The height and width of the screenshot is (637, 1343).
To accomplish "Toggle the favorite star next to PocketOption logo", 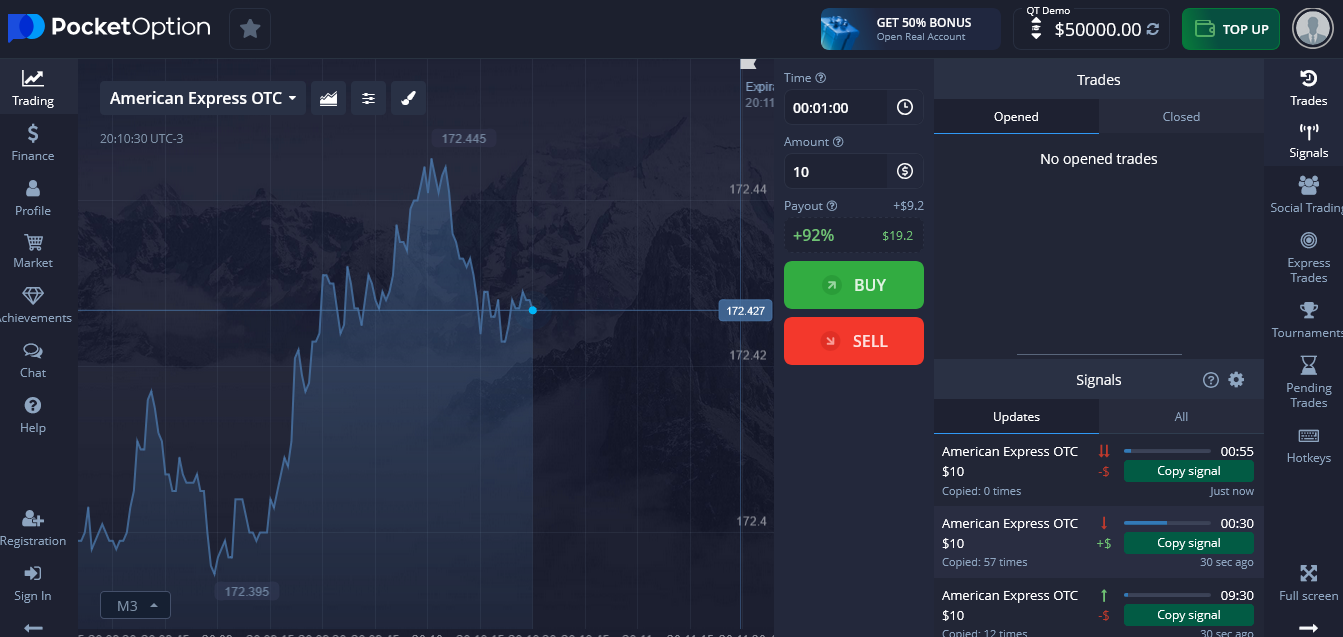I will (x=249, y=28).
